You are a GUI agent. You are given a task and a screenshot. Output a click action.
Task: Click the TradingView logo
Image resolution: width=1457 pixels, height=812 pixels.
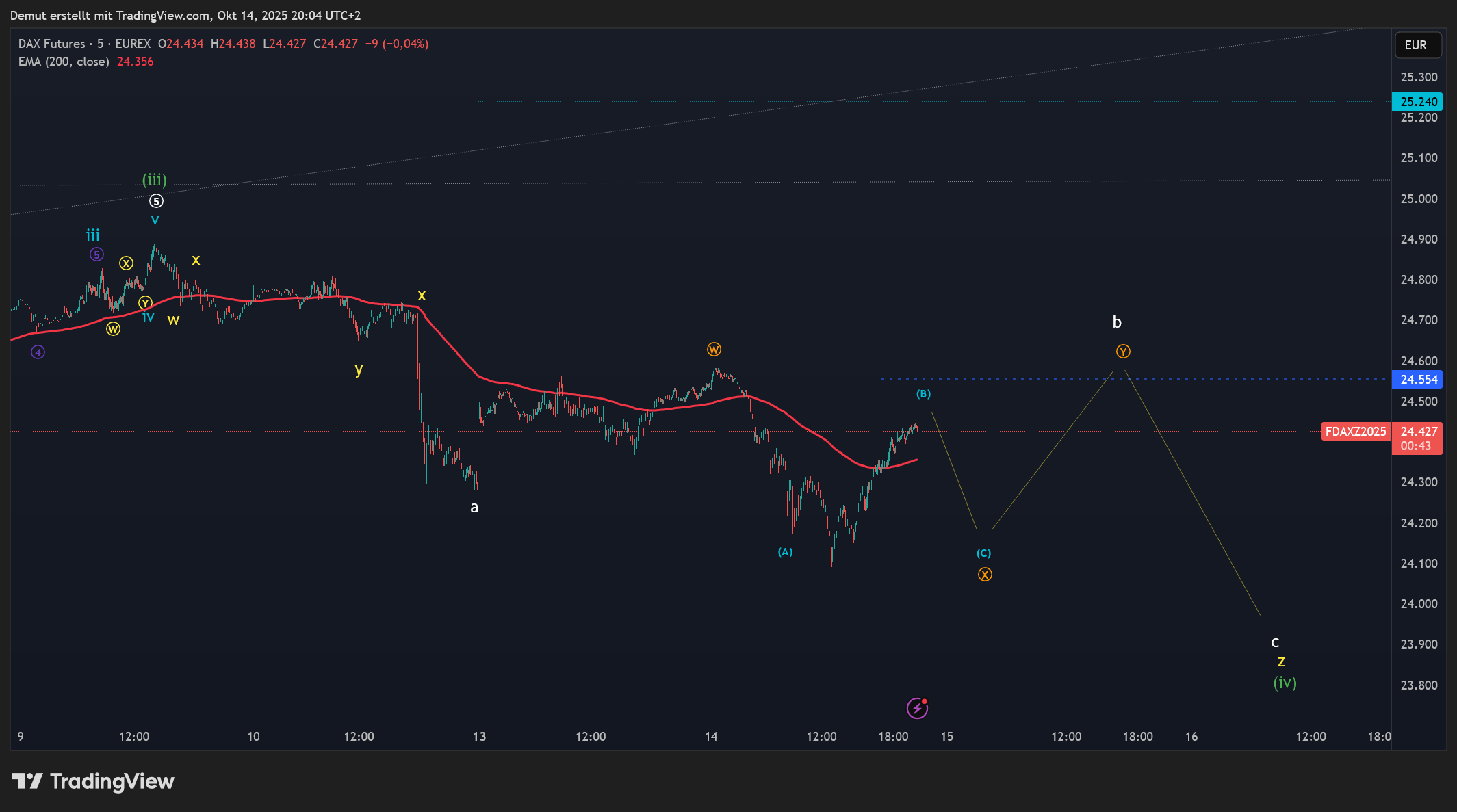pyautogui.click(x=94, y=781)
